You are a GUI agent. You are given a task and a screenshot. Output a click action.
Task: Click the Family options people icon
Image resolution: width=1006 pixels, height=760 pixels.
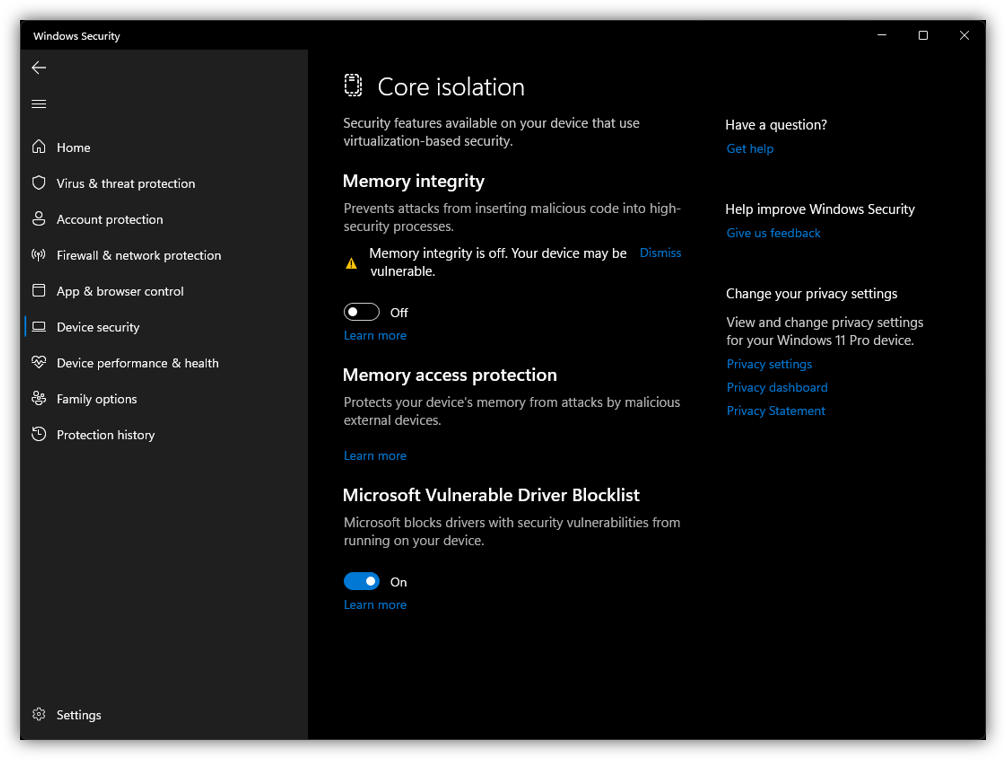(x=38, y=398)
